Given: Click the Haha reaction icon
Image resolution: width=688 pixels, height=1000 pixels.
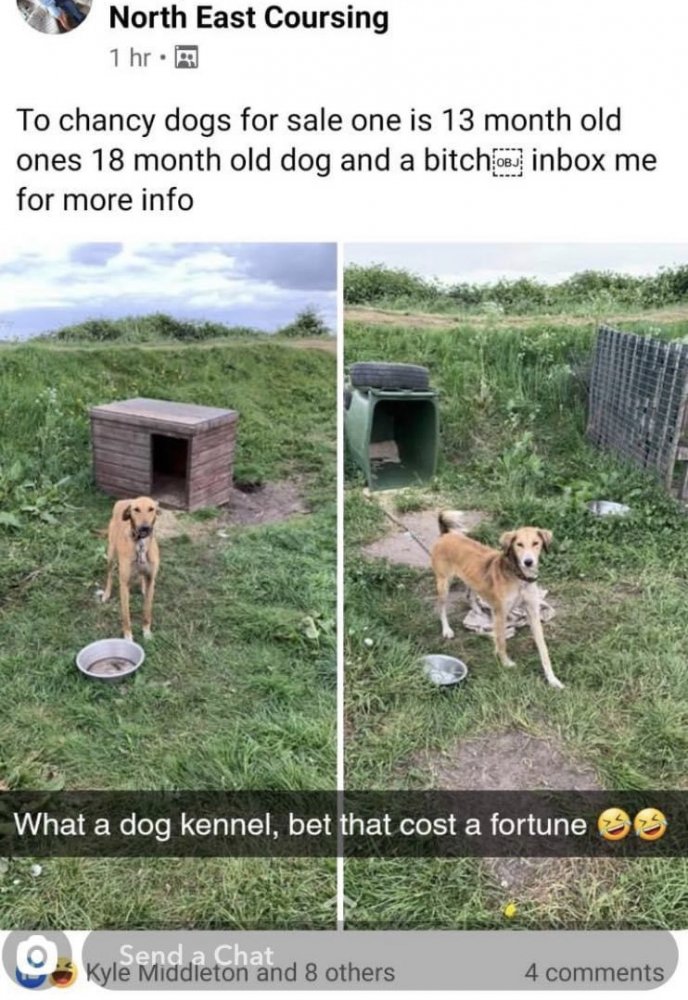Looking at the screenshot, I should click(x=62, y=973).
